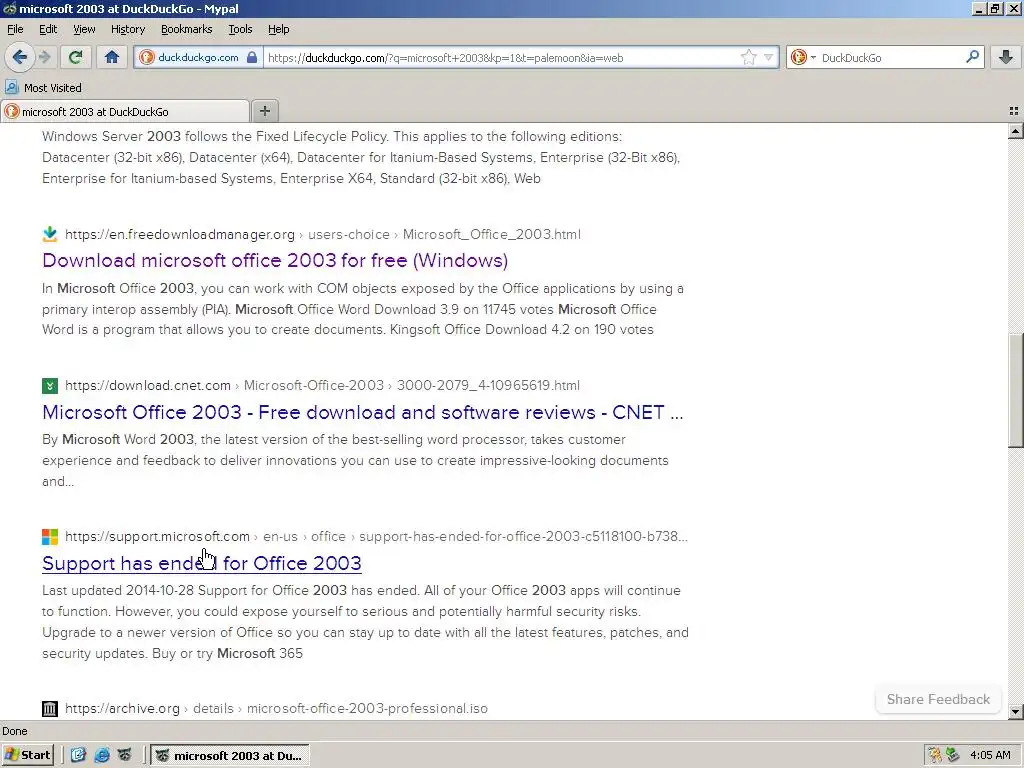Open the History menu
The height and width of the screenshot is (768, 1024).
127,29
